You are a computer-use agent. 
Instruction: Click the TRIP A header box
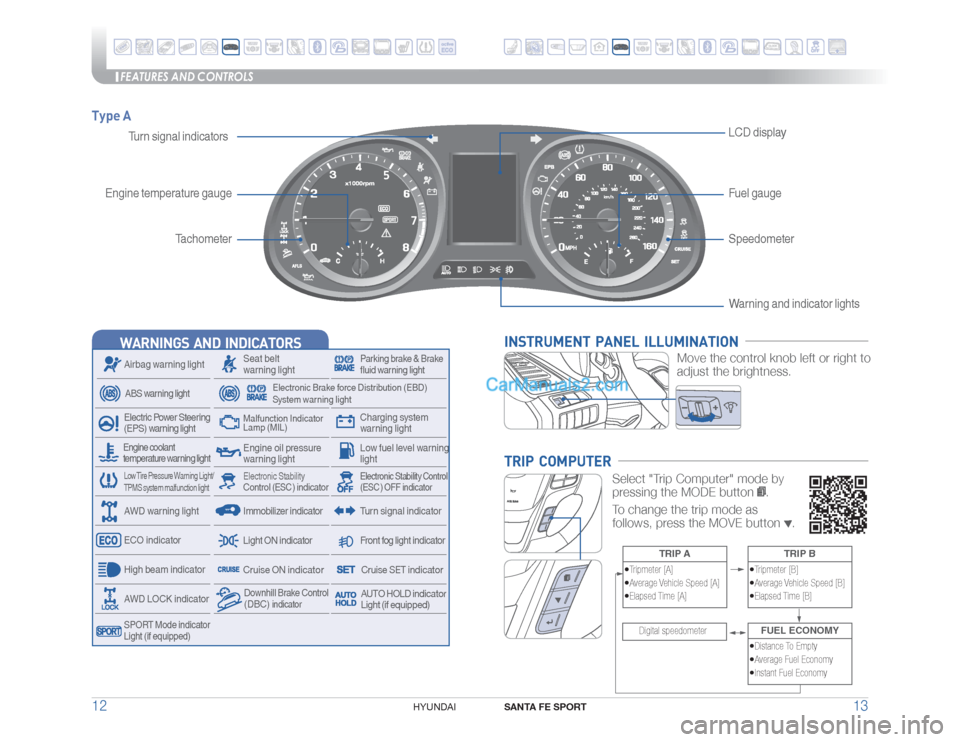click(675, 553)
